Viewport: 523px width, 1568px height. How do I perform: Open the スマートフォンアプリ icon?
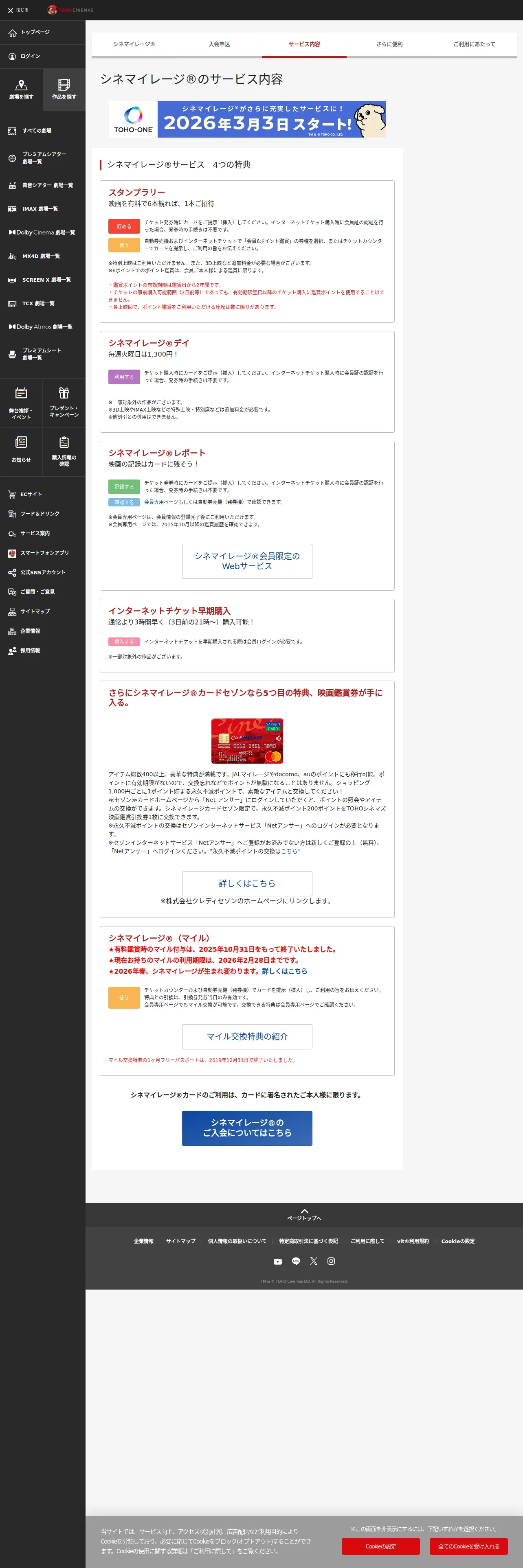click(x=12, y=553)
